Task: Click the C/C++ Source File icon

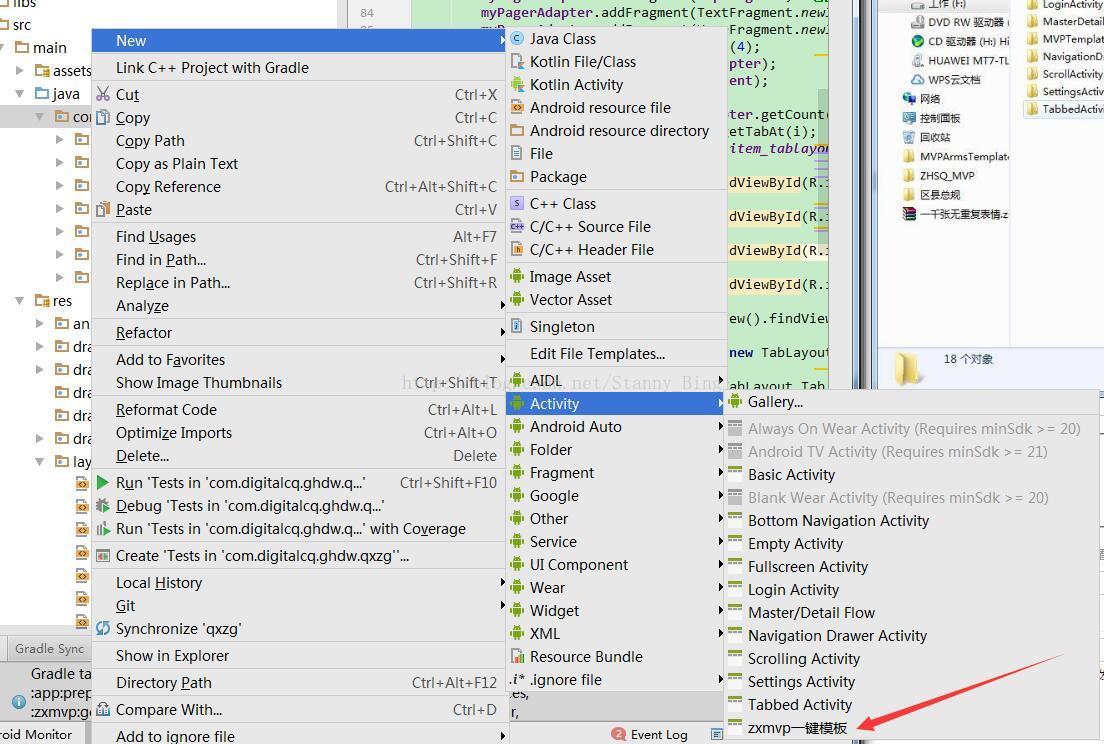Action: [x=517, y=227]
